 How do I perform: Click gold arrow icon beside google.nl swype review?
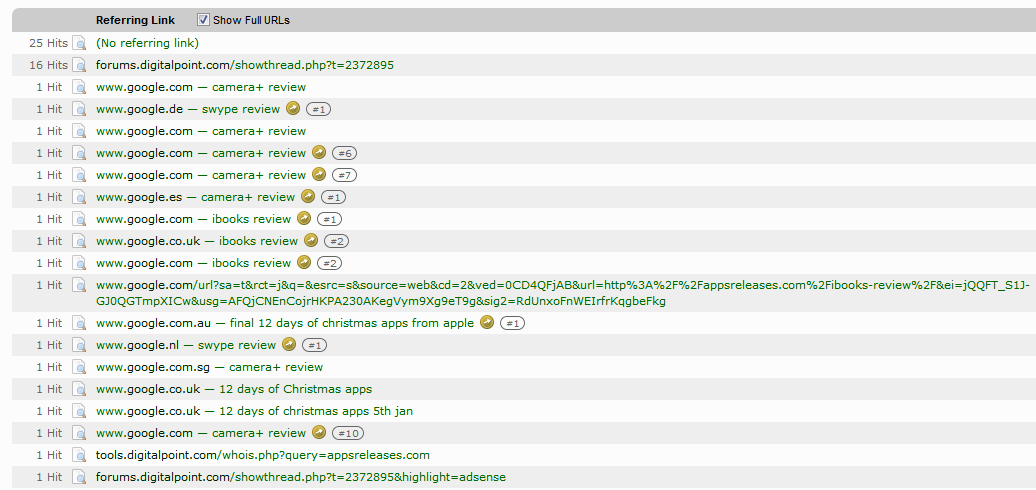(289, 345)
